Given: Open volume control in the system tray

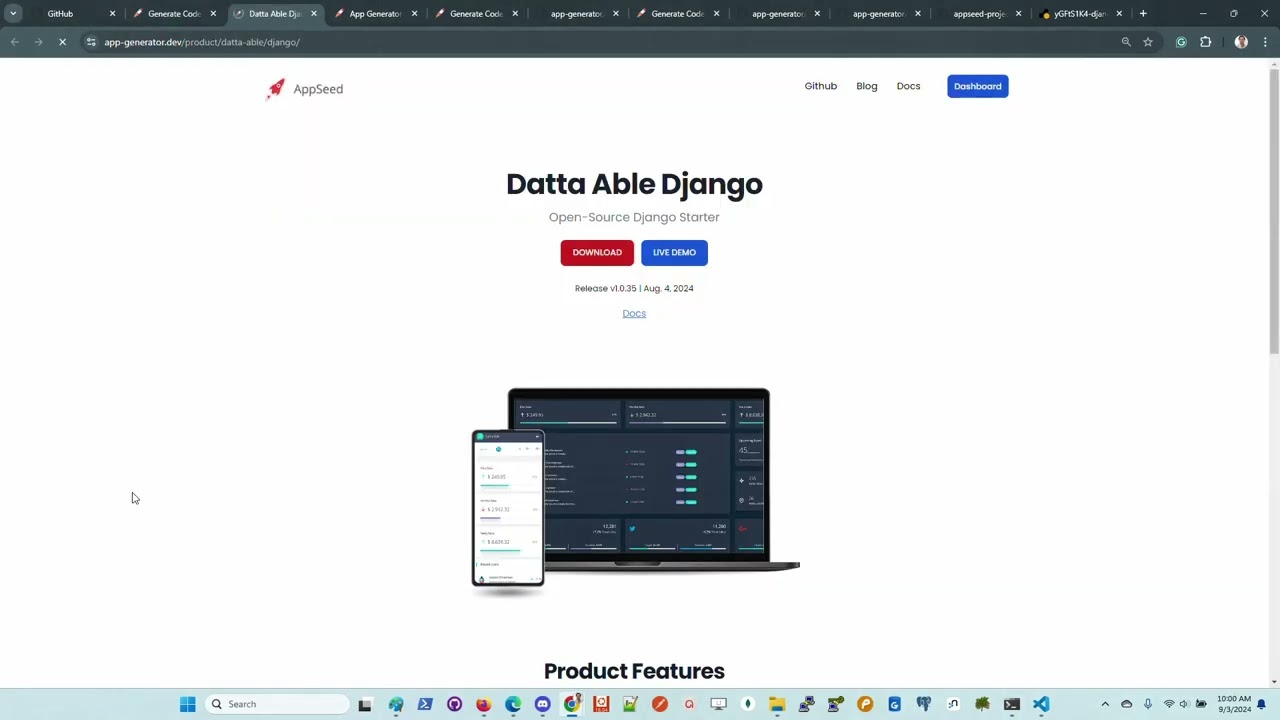Looking at the screenshot, I should click(x=1184, y=704).
